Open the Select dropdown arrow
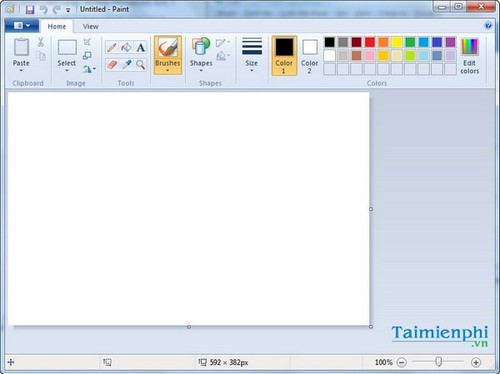500x374 pixels. click(x=67, y=70)
